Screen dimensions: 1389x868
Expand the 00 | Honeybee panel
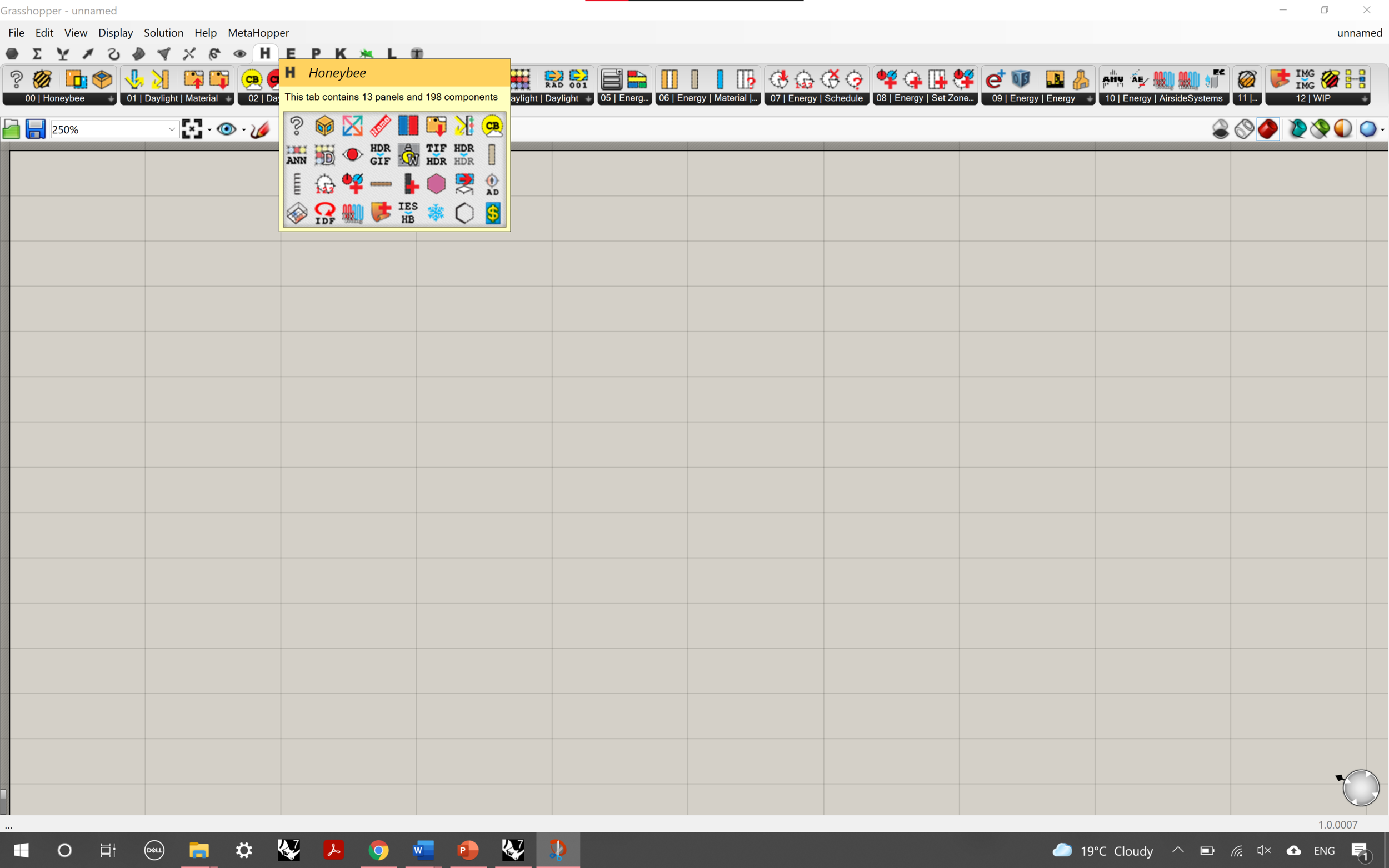pyautogui.click(x=110, y=99)
